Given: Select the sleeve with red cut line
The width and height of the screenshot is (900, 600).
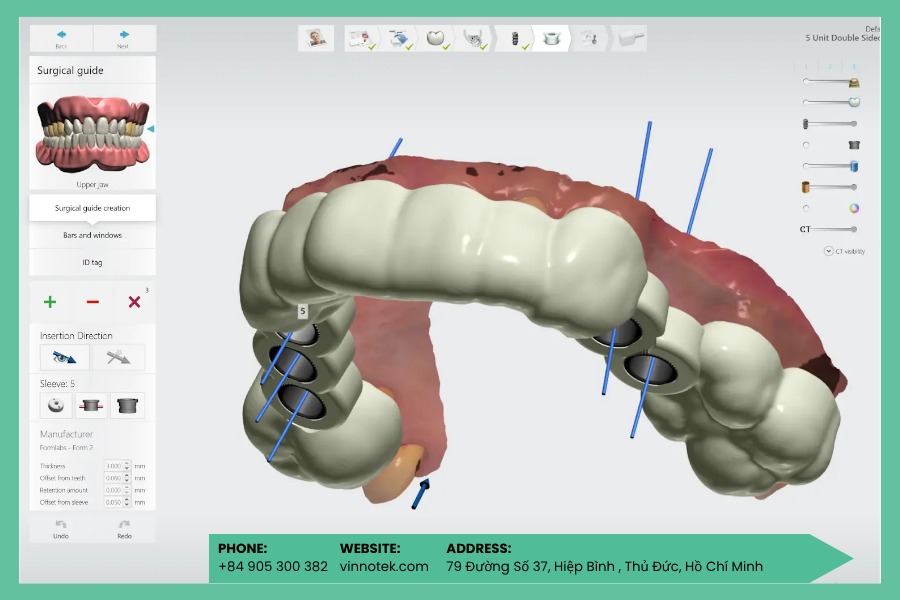Looking at the screenshot, I should click(91, 405).
